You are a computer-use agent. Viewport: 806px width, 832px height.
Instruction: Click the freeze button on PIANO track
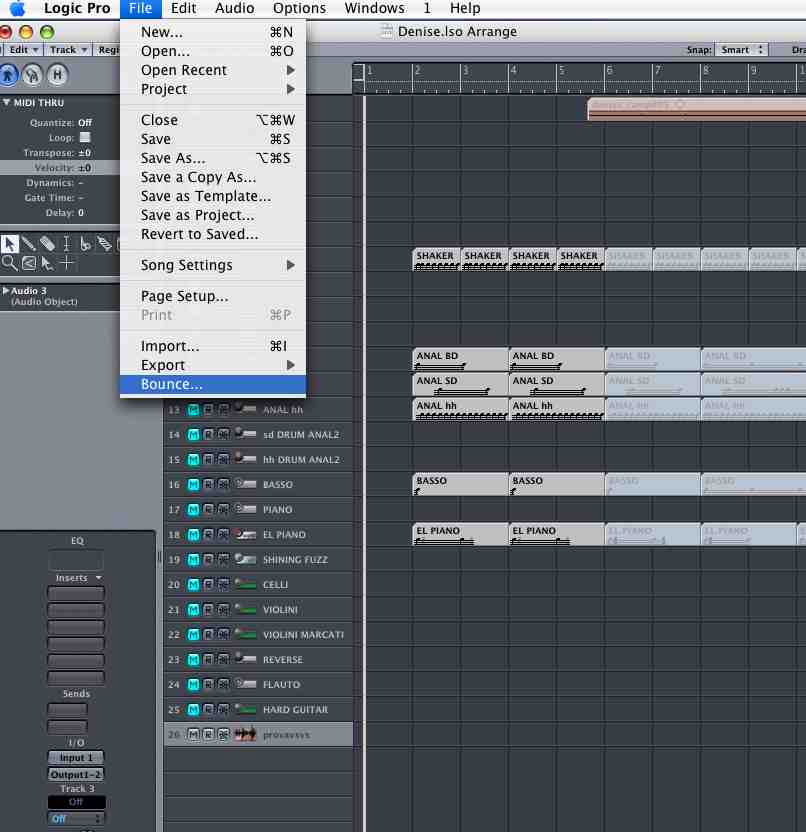[224, 509]
